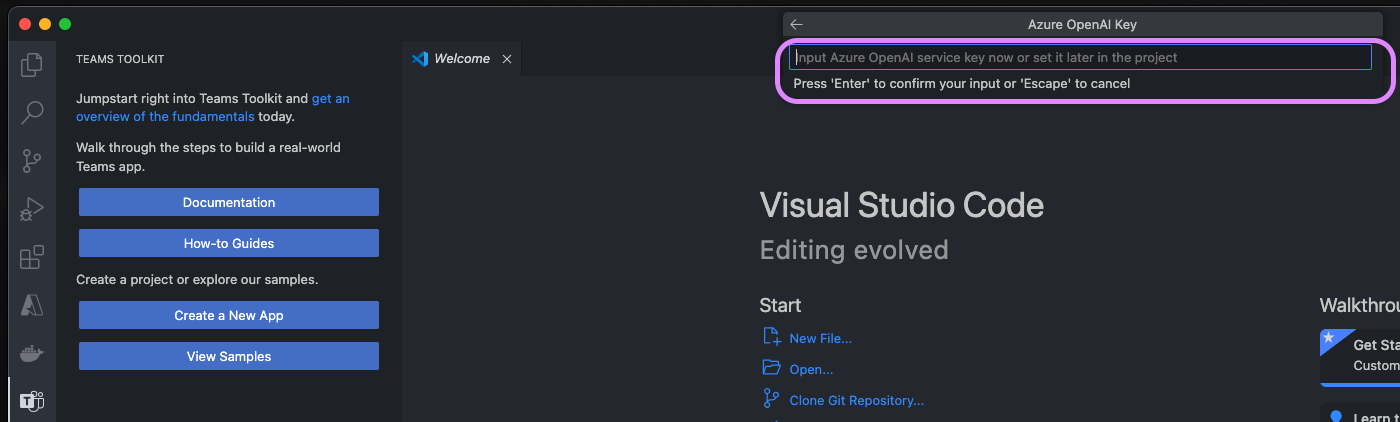Click the View Samples button
This screenshot has width=1400, height=422.
[x=229, y=356]
